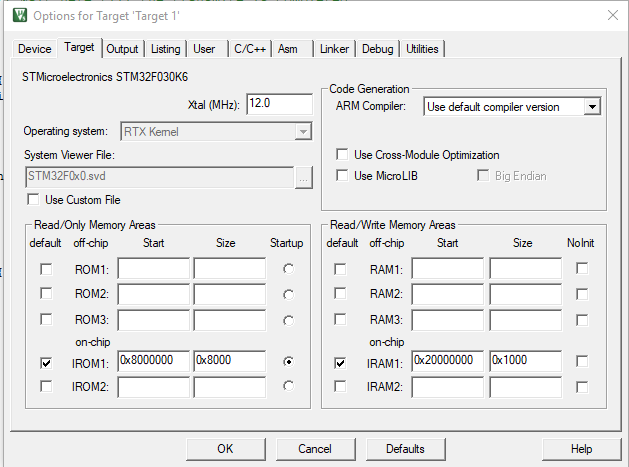Image resolution: width=629 pixels, height=467 pixels.
Task: Edit IROM1 Size value 0x8000
Action: click(229, 361)
